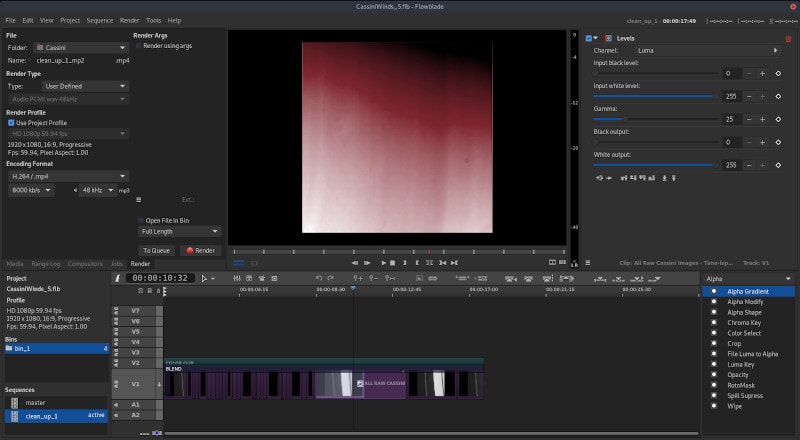Click the plus stepper for Input black level
Viewport: 800px width, 440px height.
point(762,73)
